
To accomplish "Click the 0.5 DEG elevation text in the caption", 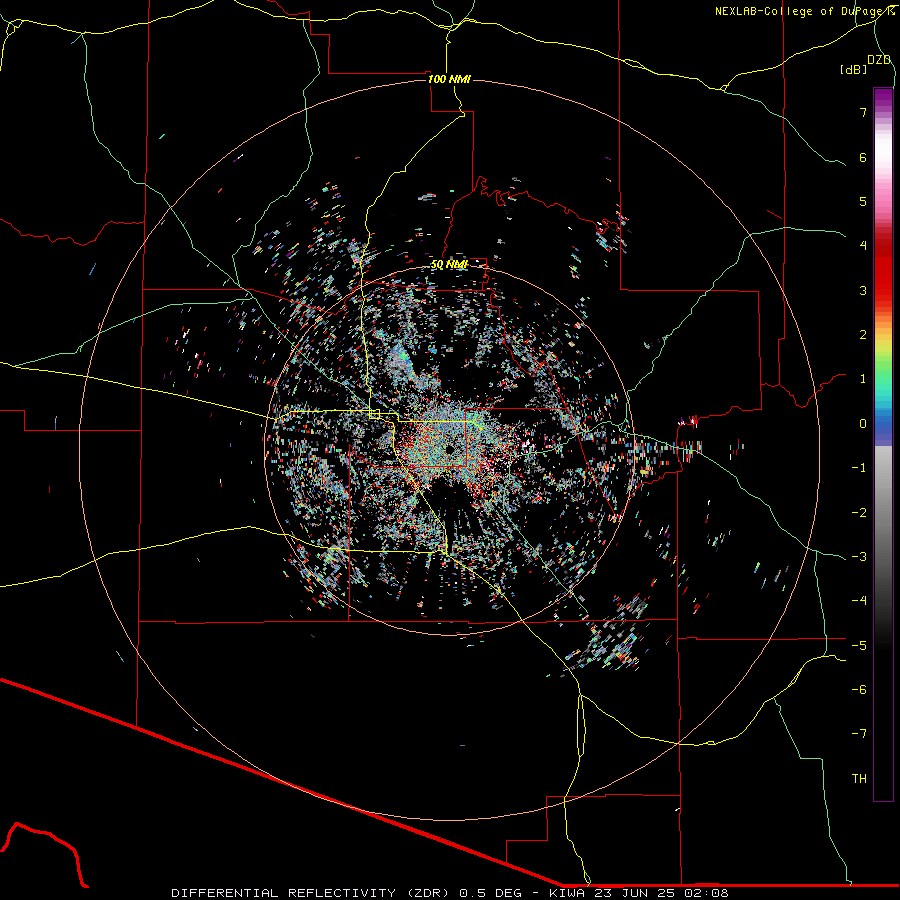I will click(x=490, y=893).
